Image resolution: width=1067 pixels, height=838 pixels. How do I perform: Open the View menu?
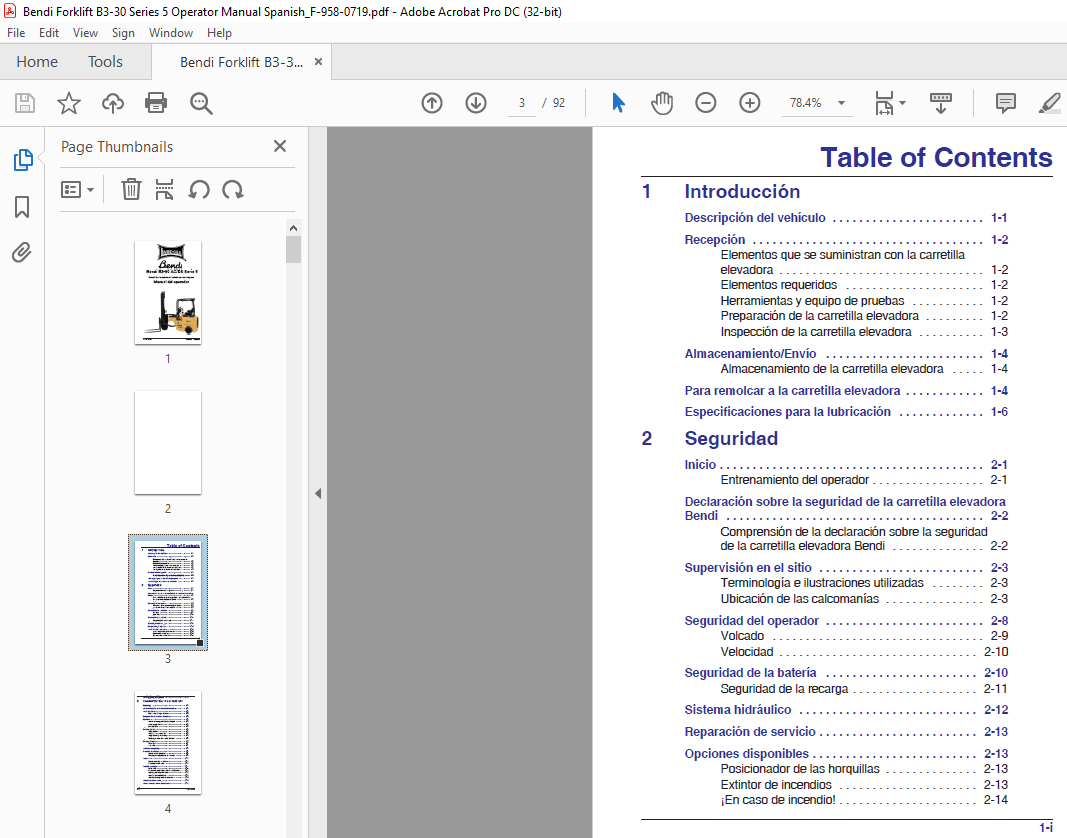pyautogui.click(x=85, y=33)
